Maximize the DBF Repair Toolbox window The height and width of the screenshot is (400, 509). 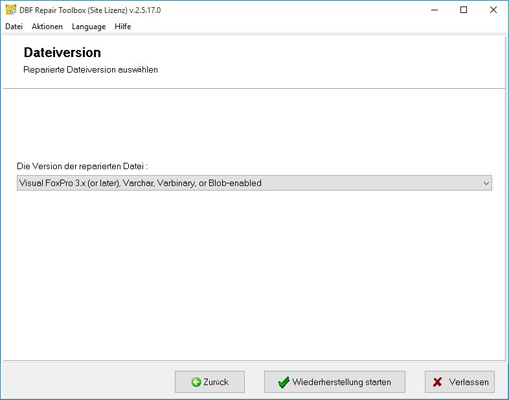point(463,10)
